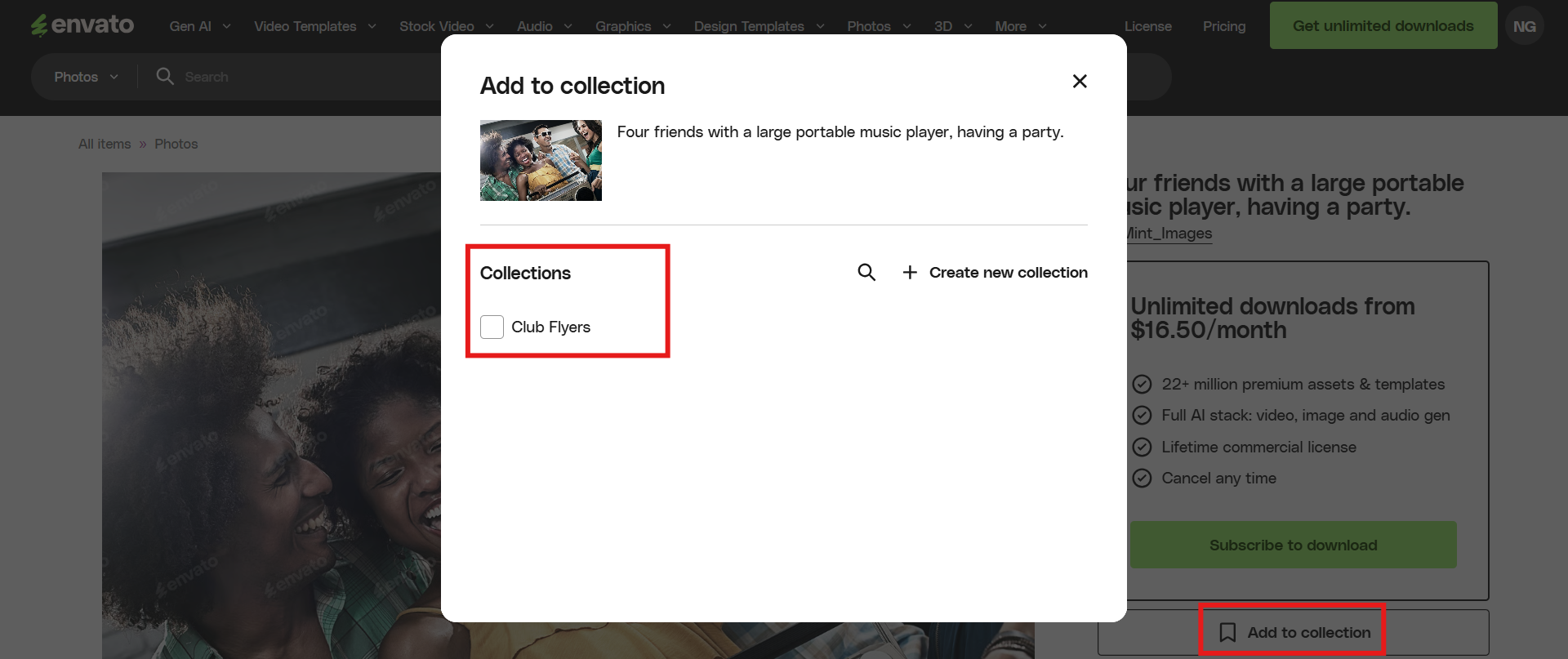Click the search magnifier in the header
This screenshot has width=1568, height=659.
(x=165, y=76)
